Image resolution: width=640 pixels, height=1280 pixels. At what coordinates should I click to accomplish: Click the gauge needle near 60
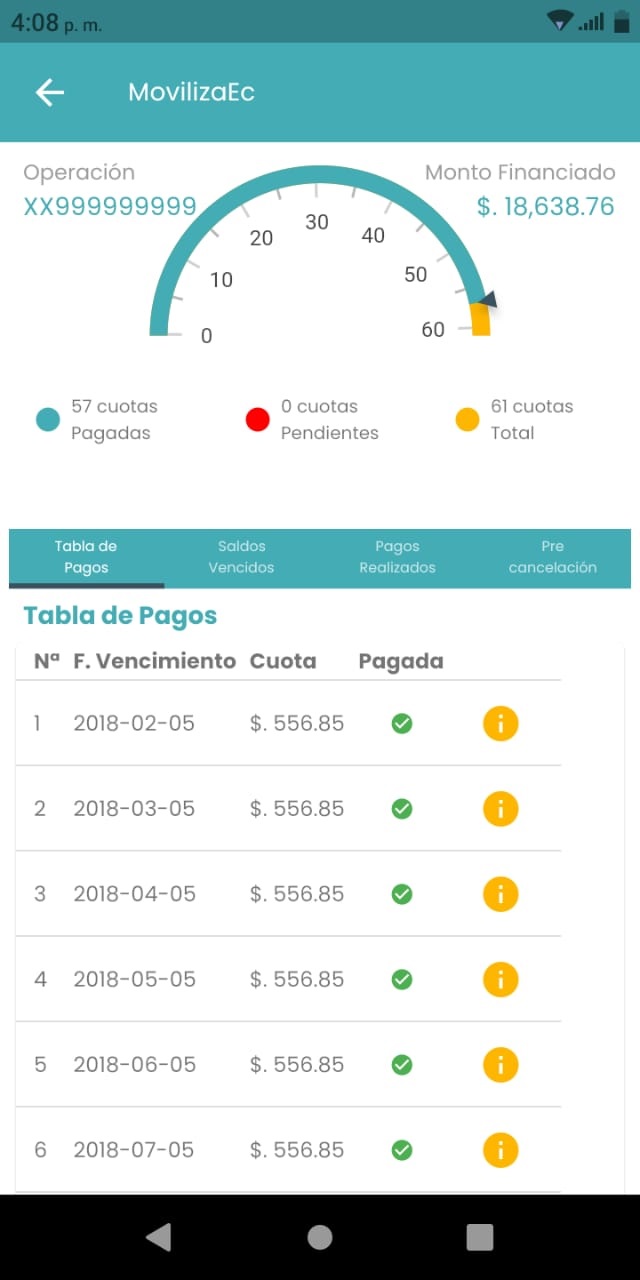(487, 299)
